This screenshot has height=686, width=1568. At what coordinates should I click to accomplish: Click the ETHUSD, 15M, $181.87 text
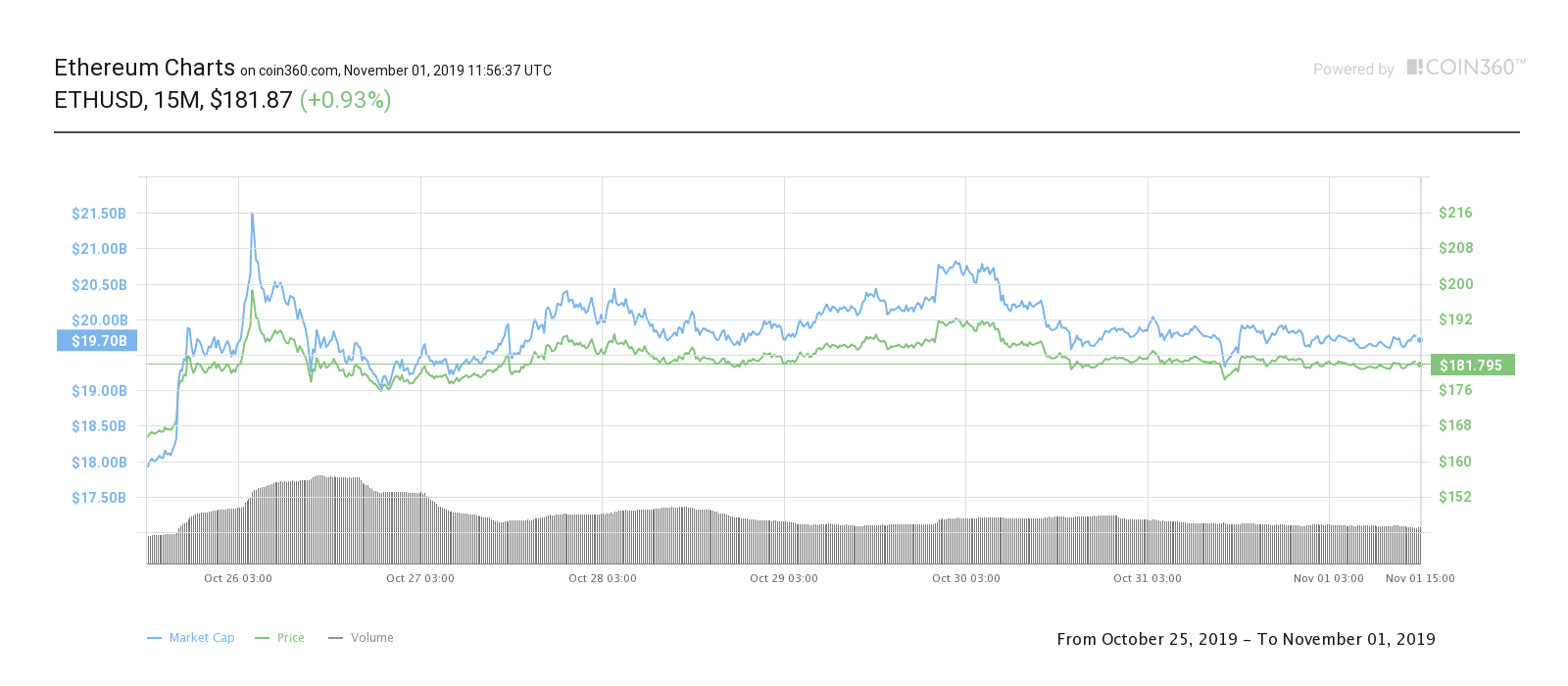tap(173, 100)
